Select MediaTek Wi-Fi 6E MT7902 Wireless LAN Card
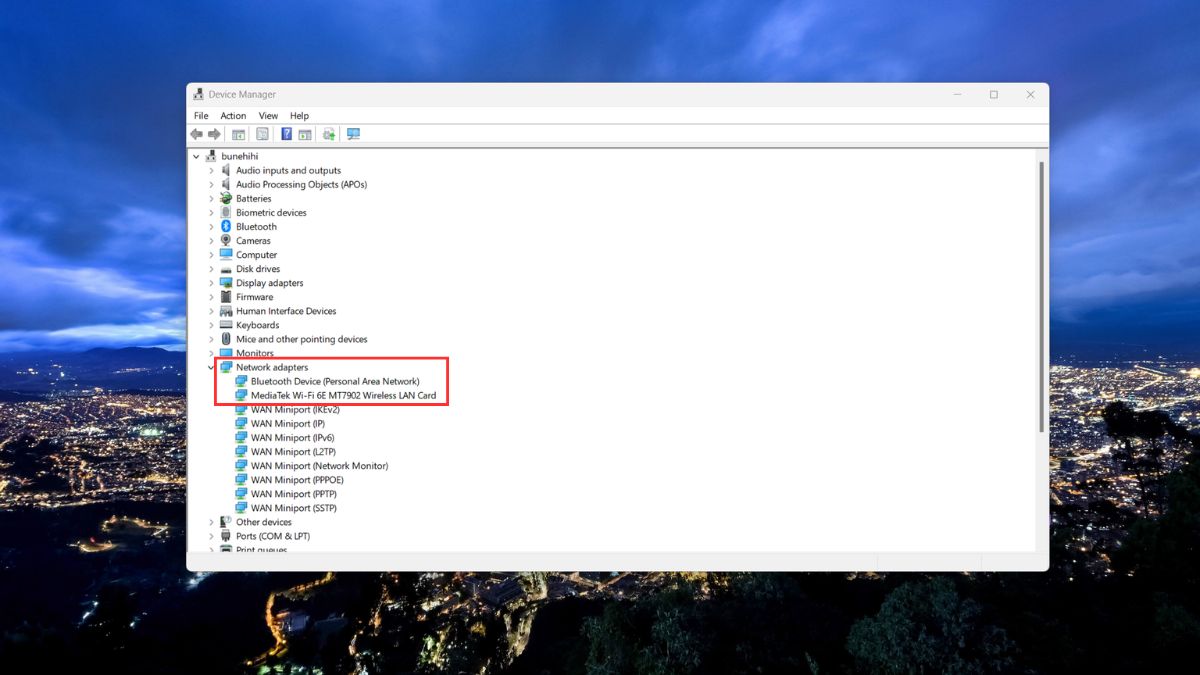 [x=343, y=395]
